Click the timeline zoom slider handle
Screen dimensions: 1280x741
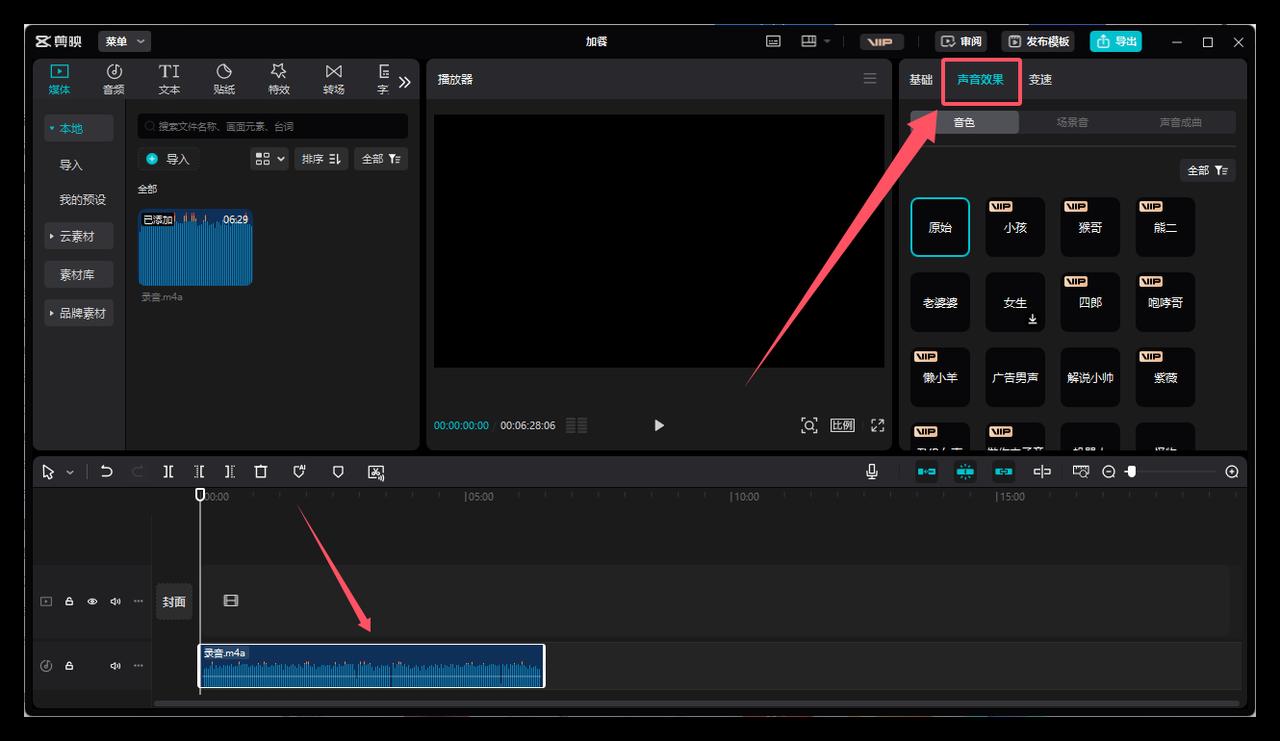tap(1131, 472)
